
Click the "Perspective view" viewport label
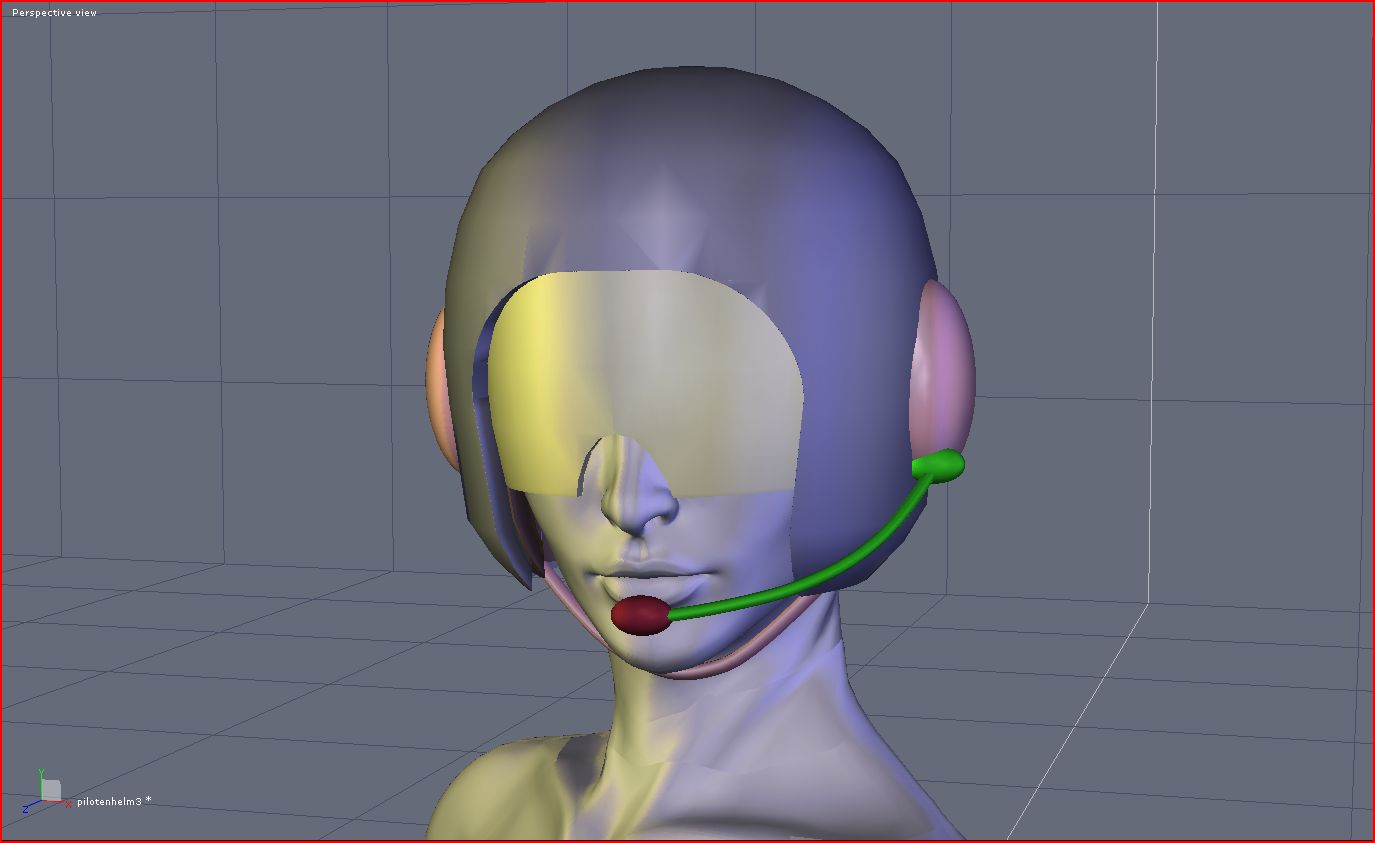tap(54, 13)
